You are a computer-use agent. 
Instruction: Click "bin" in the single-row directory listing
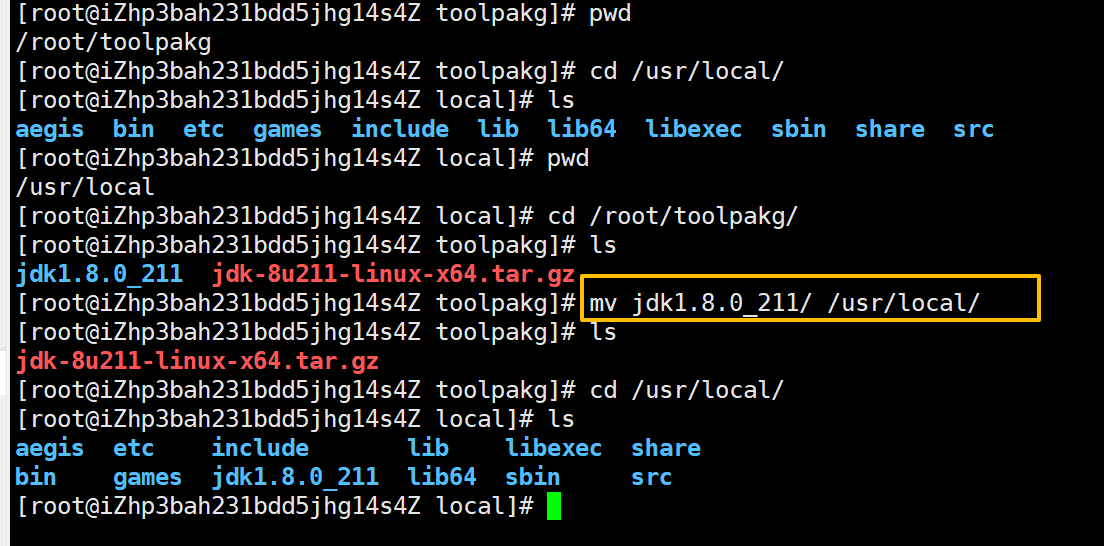(x=134, y=130)
